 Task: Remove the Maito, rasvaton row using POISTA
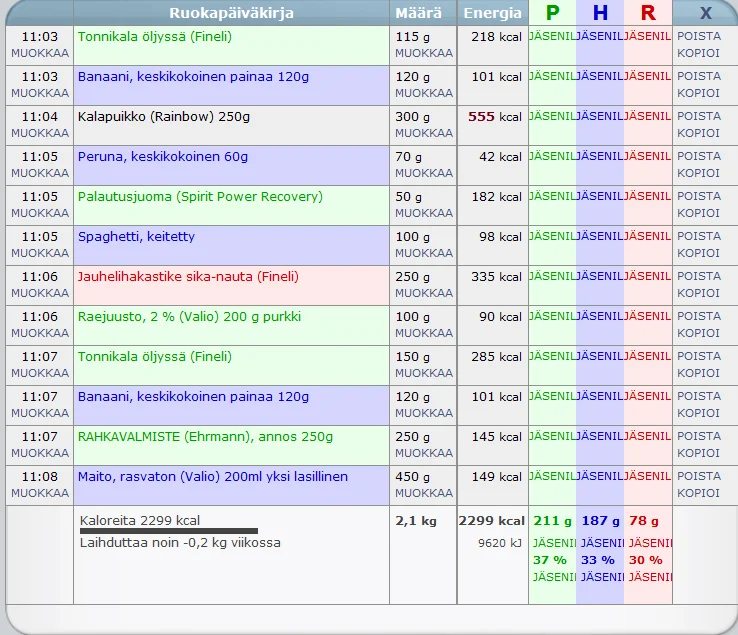tap(698, 476)
